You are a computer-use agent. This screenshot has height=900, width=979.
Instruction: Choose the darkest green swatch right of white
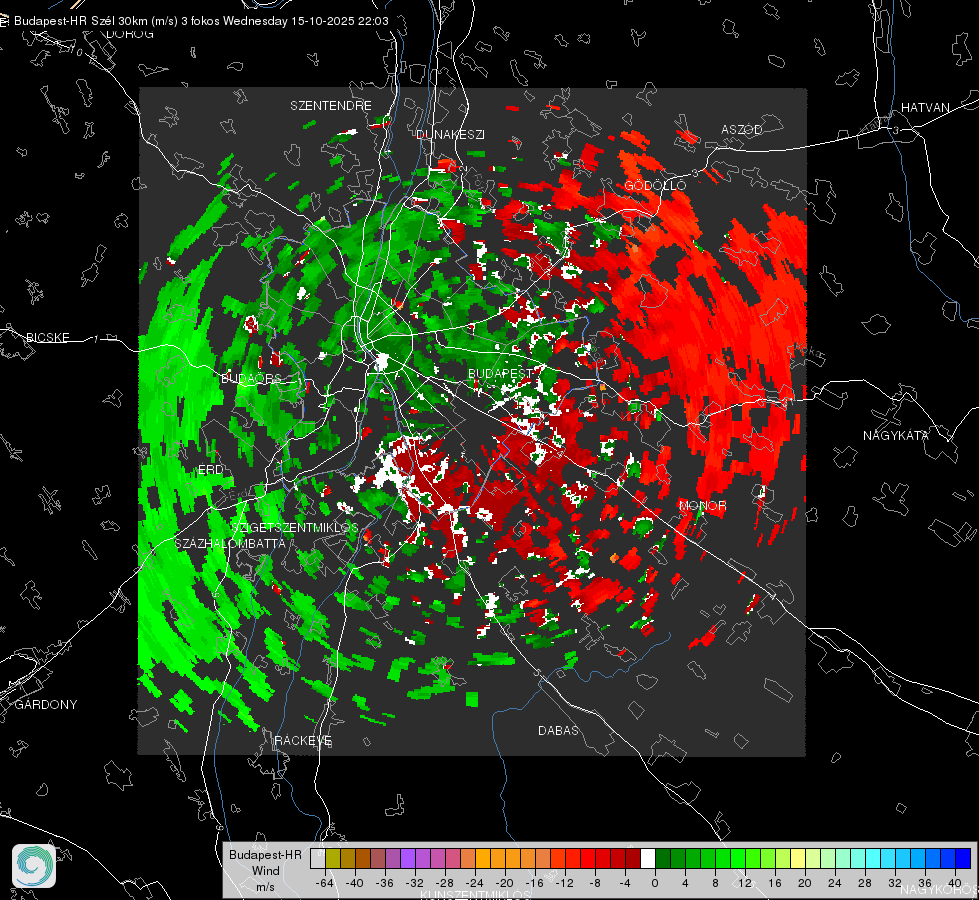tap(663, 858)
